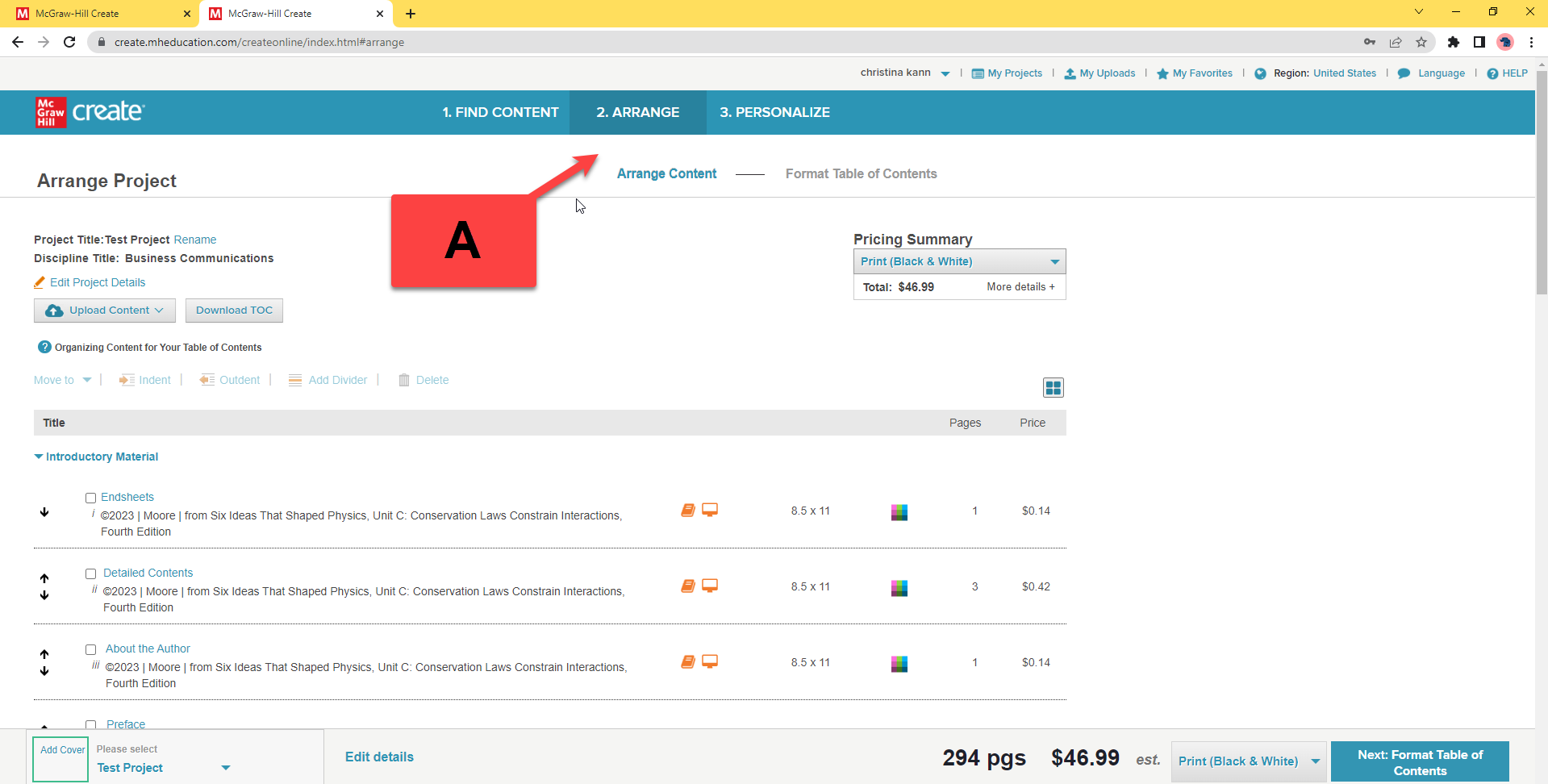This screenshot has height=784, width=1548.
Task: Select the Detailed Contents checkbox
Action: pos(91,574)
